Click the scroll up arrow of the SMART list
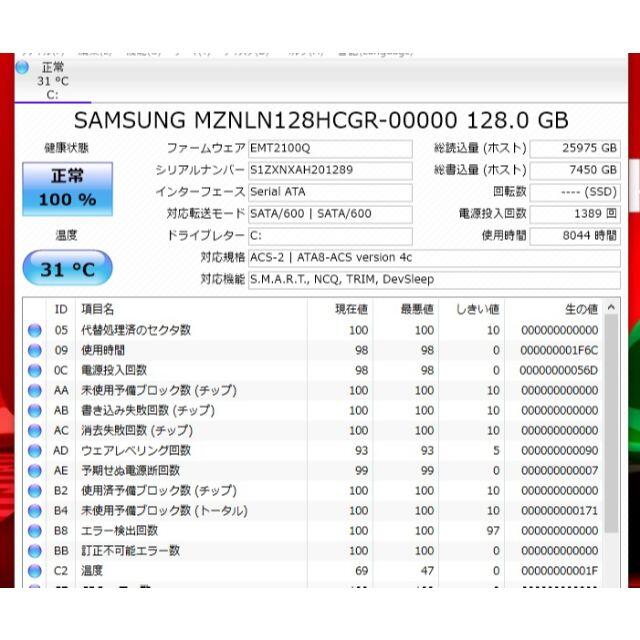This screenshot has width=640, height=640. point(611,307)
